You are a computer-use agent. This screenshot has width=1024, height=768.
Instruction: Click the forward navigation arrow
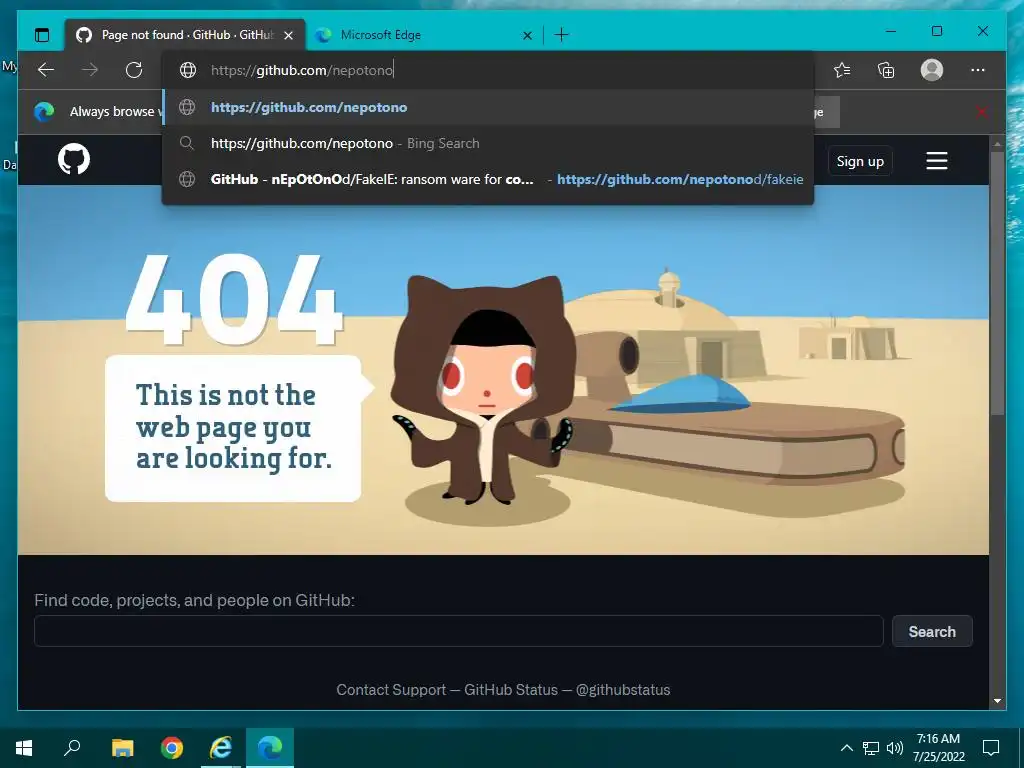coord(90,70)
